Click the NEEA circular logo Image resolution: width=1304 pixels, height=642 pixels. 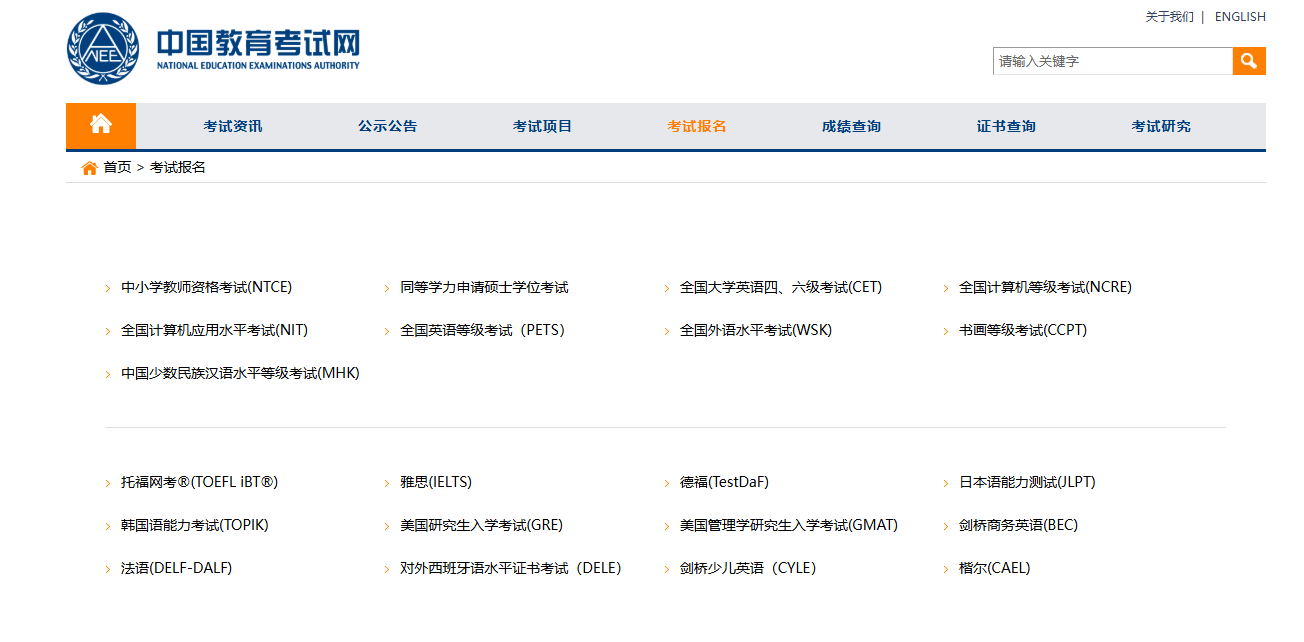104,49
